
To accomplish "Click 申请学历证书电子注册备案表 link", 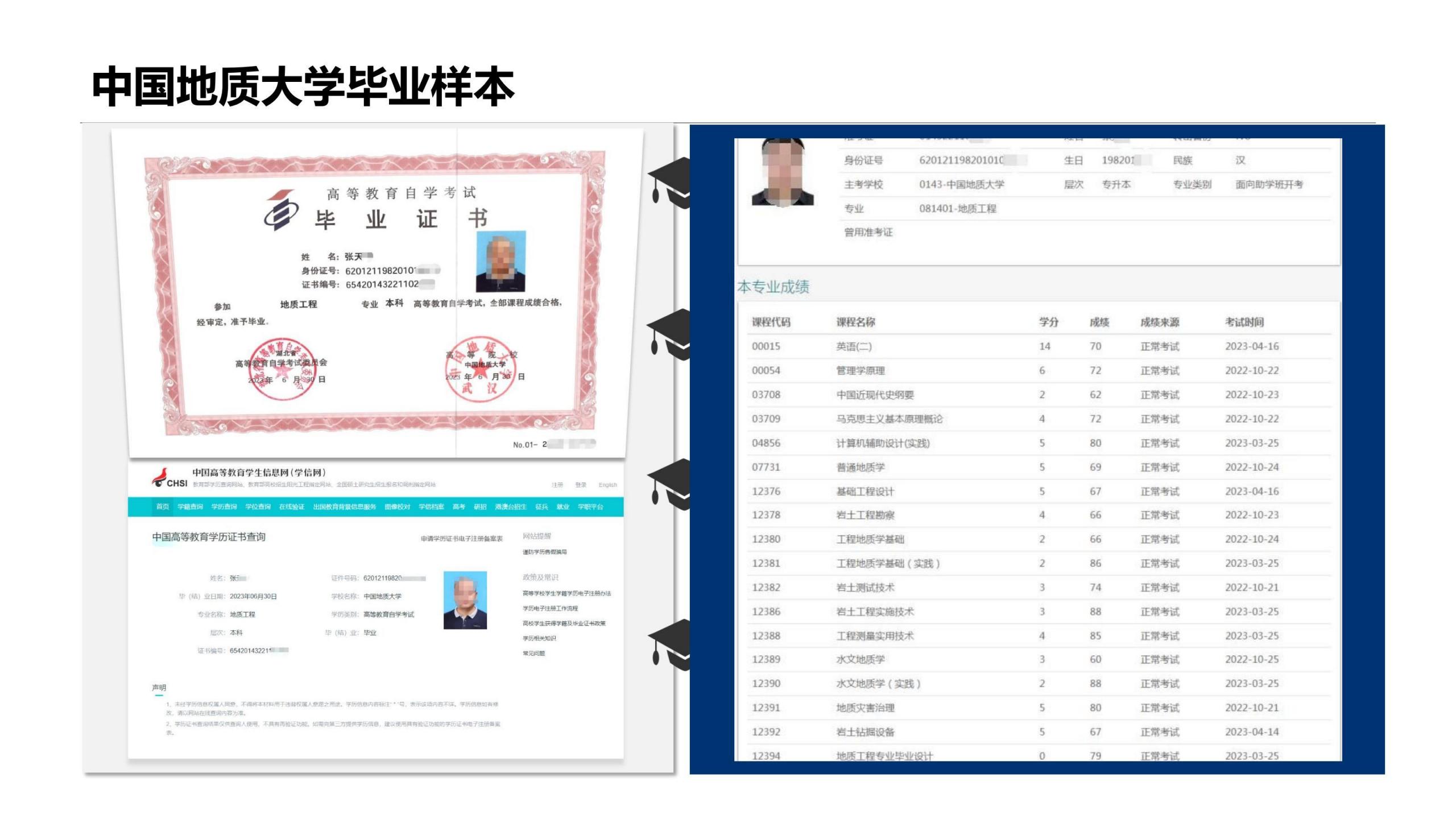I will click(462, 539).
